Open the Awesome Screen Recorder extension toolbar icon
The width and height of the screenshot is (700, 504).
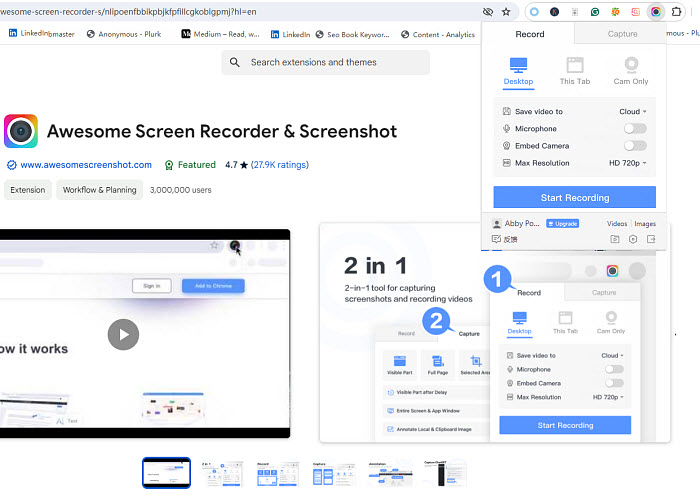click(655, 12)
